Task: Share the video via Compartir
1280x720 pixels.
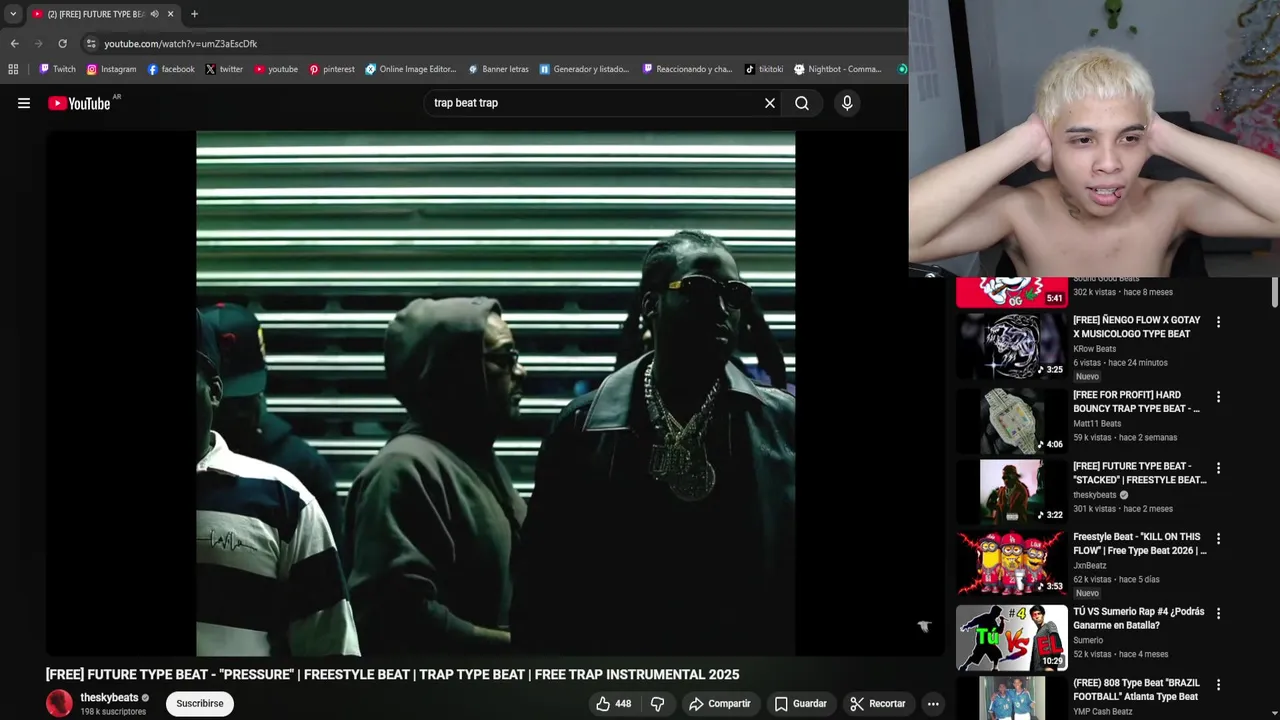Action: 720,704
